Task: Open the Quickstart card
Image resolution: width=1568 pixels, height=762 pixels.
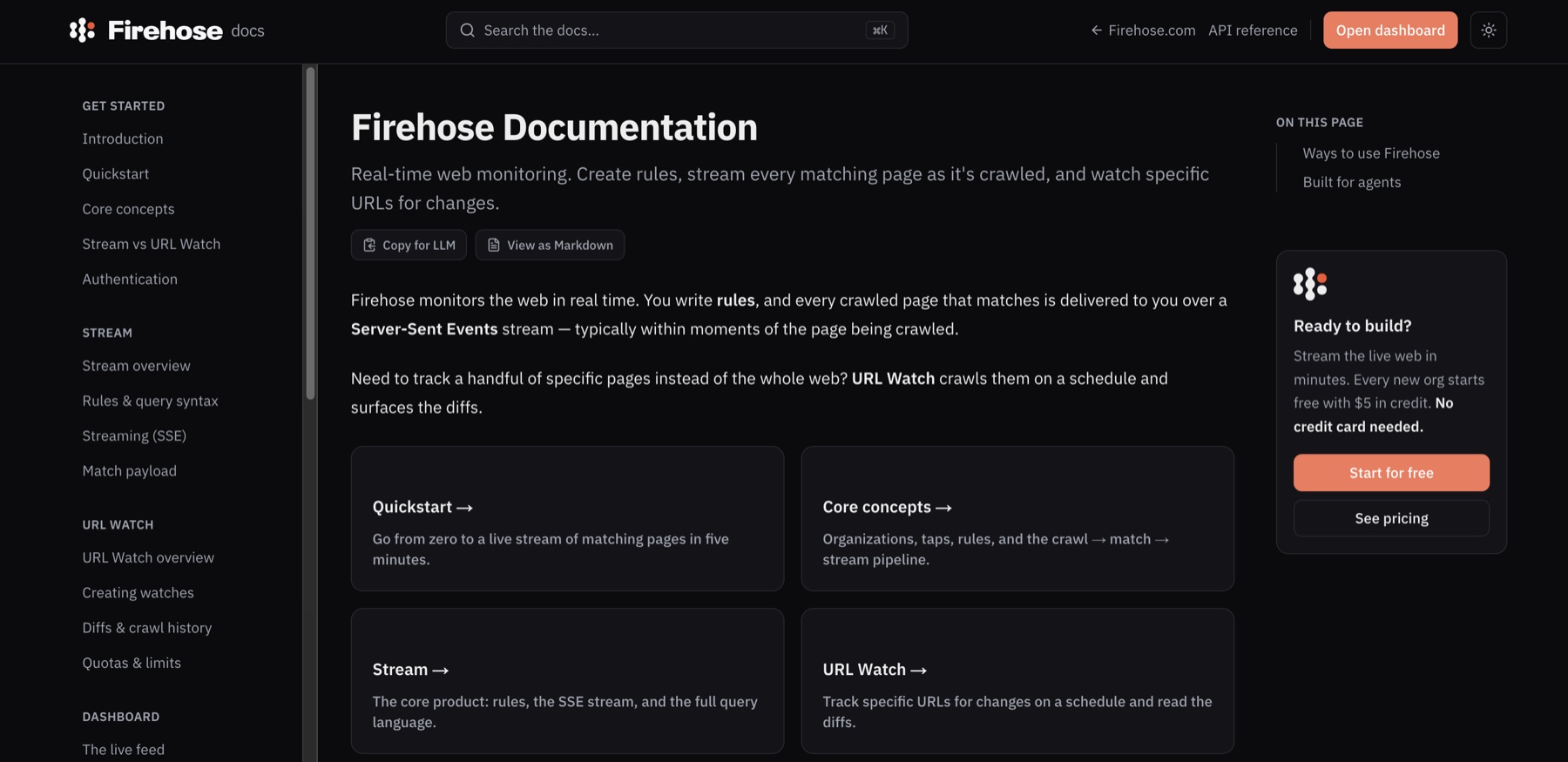Action: click(x=567, y=519)
